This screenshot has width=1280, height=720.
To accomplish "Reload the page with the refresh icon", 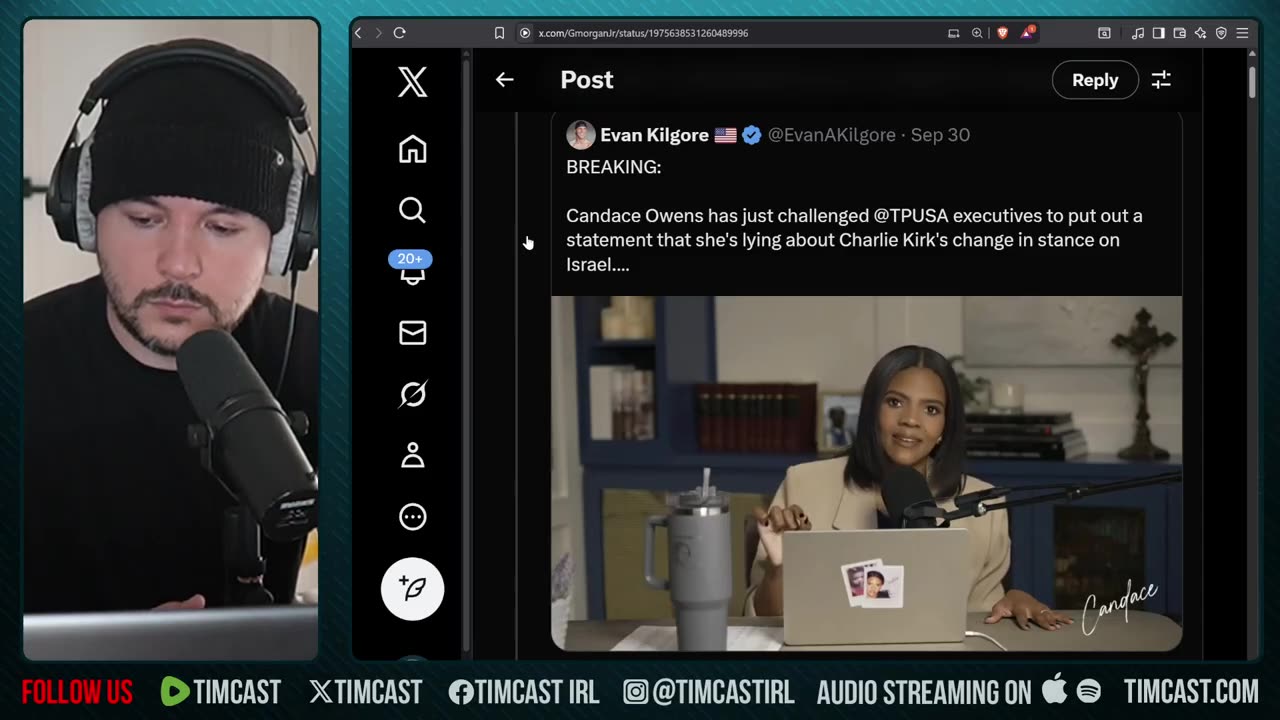I will 399,33.
